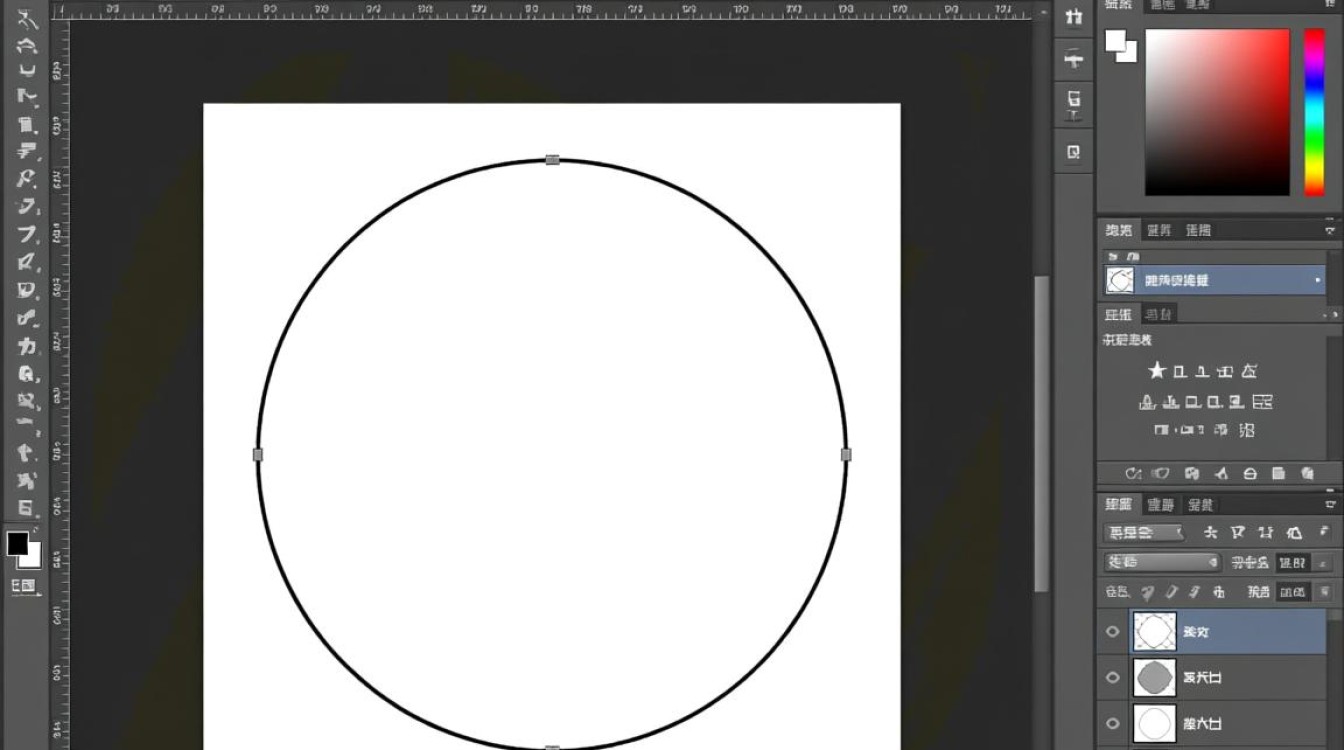
Task: Switch to third tab in Layers panel group
Action: (x=1200, y=505)
